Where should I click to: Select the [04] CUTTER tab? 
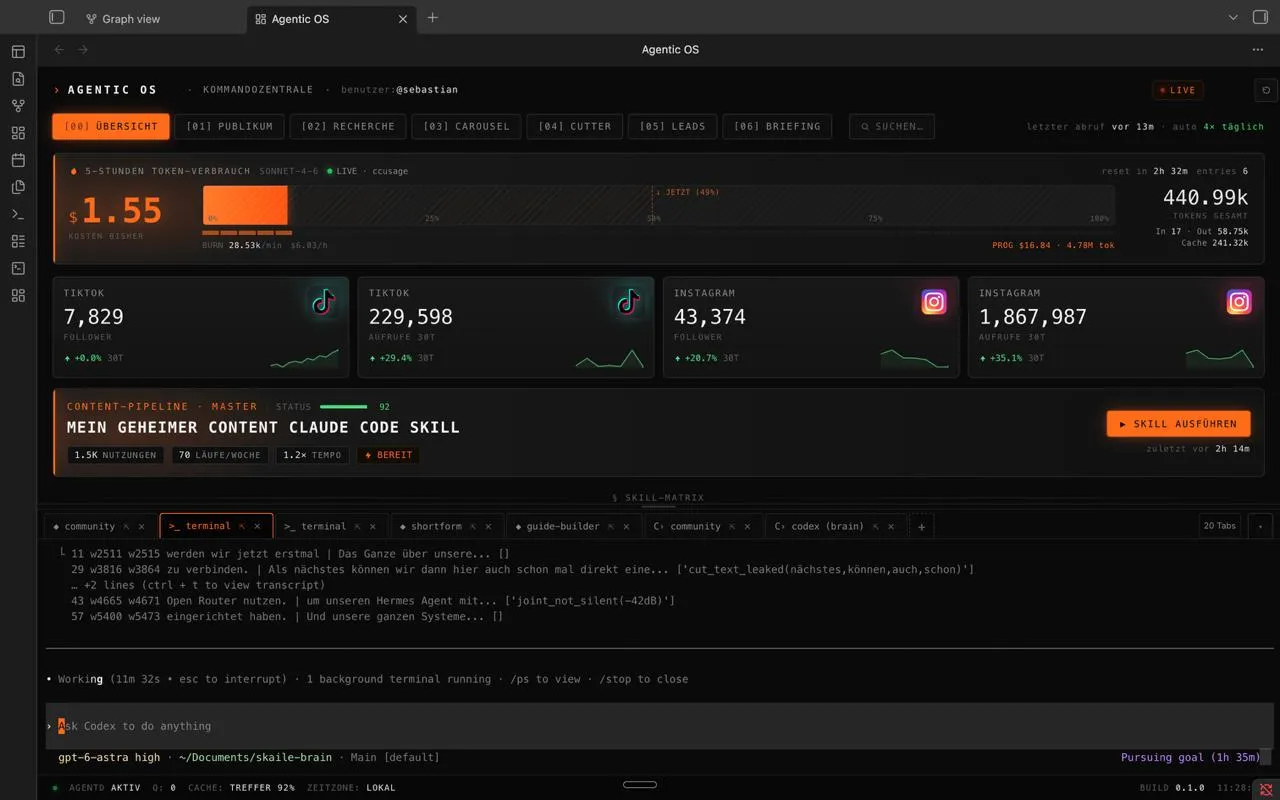(x=575, y=127)
